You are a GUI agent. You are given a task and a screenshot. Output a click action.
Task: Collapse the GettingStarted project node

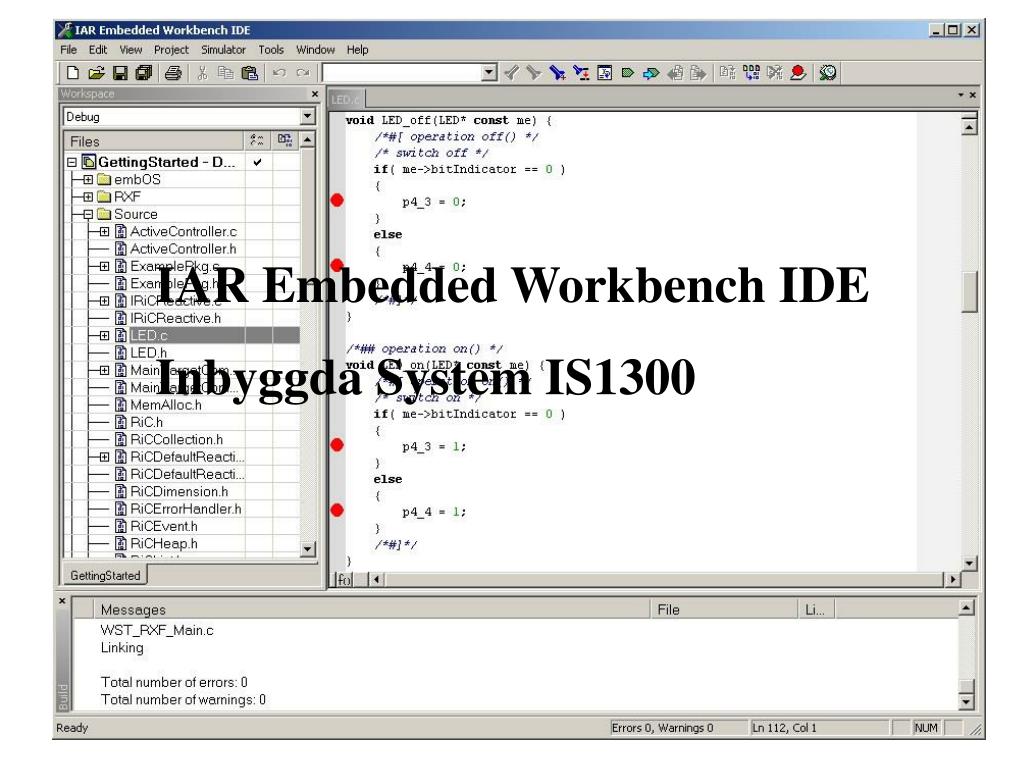click(x=72, y=162)
